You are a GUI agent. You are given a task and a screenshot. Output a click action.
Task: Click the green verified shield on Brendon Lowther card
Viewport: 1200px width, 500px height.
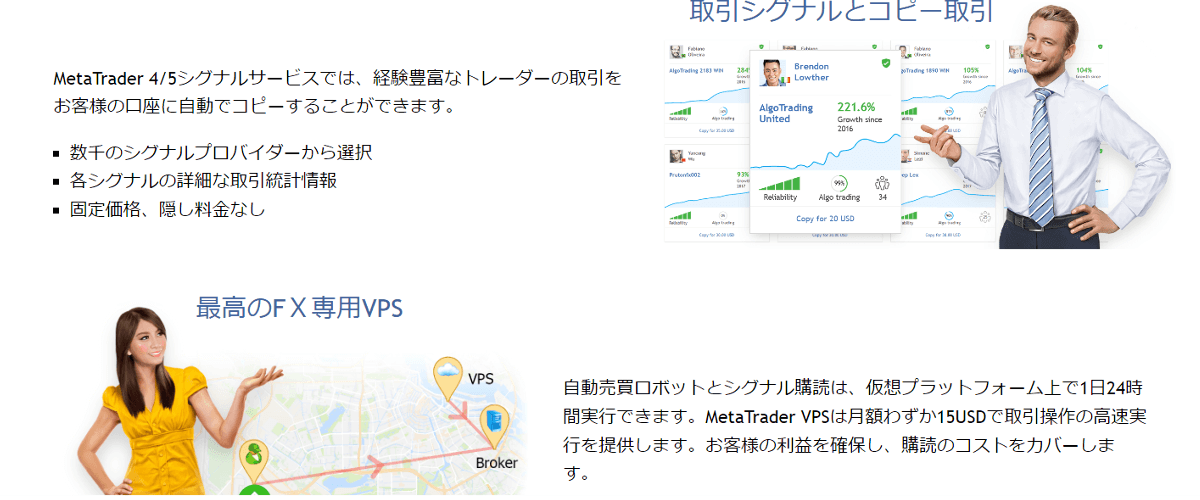(886, 63)
